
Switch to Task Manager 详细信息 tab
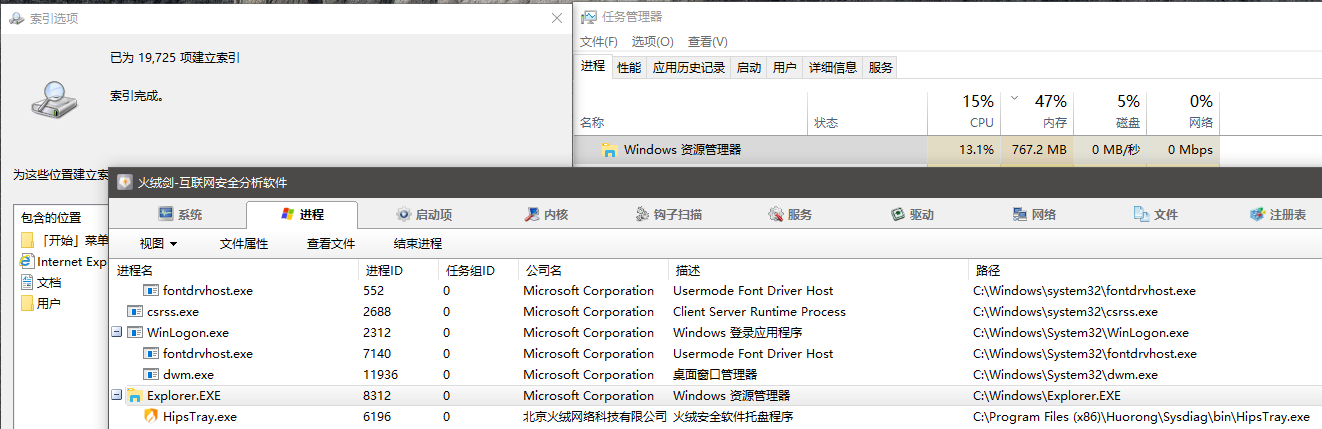833,68
